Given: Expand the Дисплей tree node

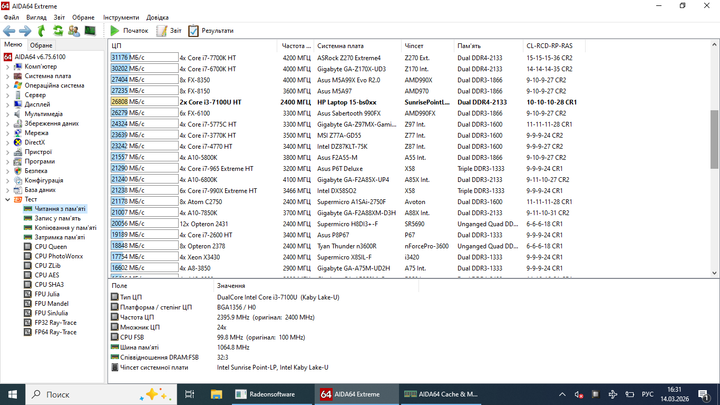Looking at the screenshot, I should click(7, 105).
